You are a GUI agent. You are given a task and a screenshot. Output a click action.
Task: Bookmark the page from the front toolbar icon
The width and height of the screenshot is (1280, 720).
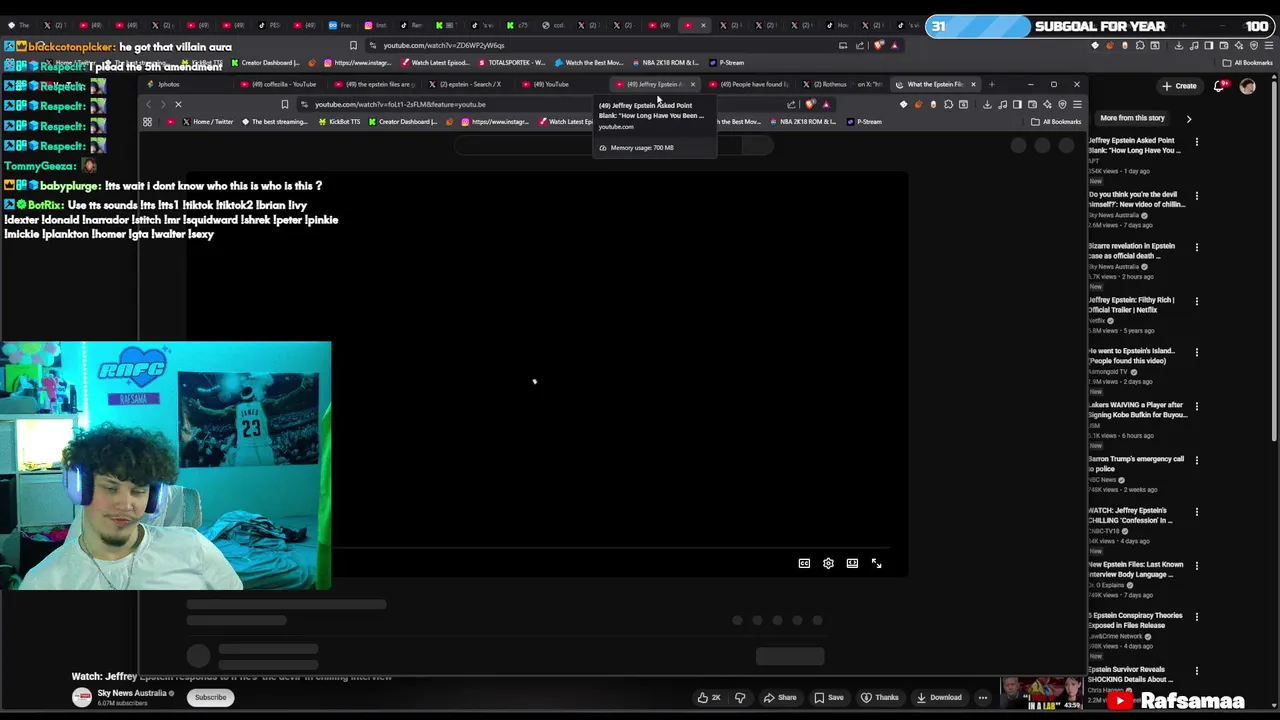[284, 104]
